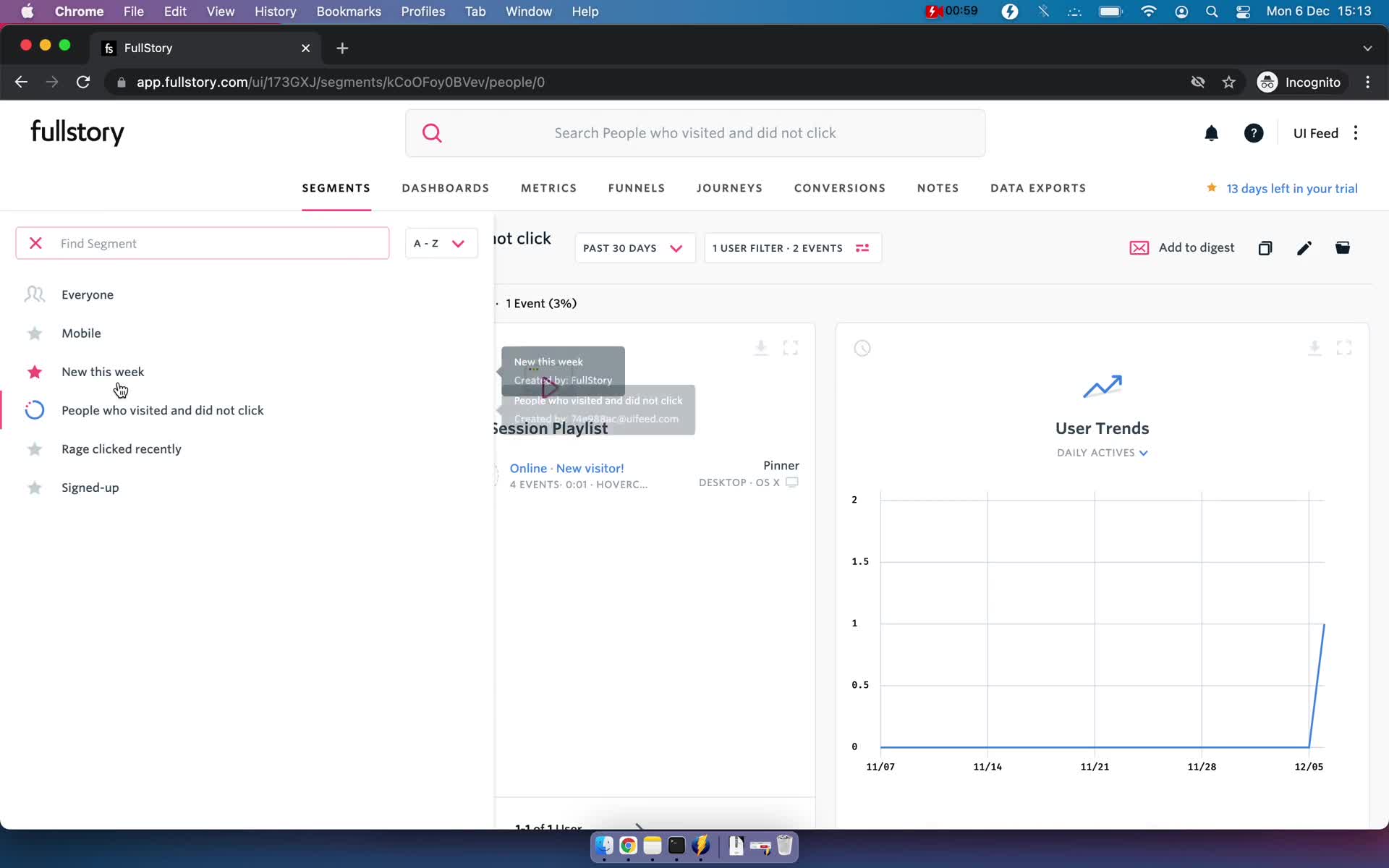The width and height of the screenshot is (1389, 868).
Task: Open the History menu in menu bar
Action: [275, 12]
